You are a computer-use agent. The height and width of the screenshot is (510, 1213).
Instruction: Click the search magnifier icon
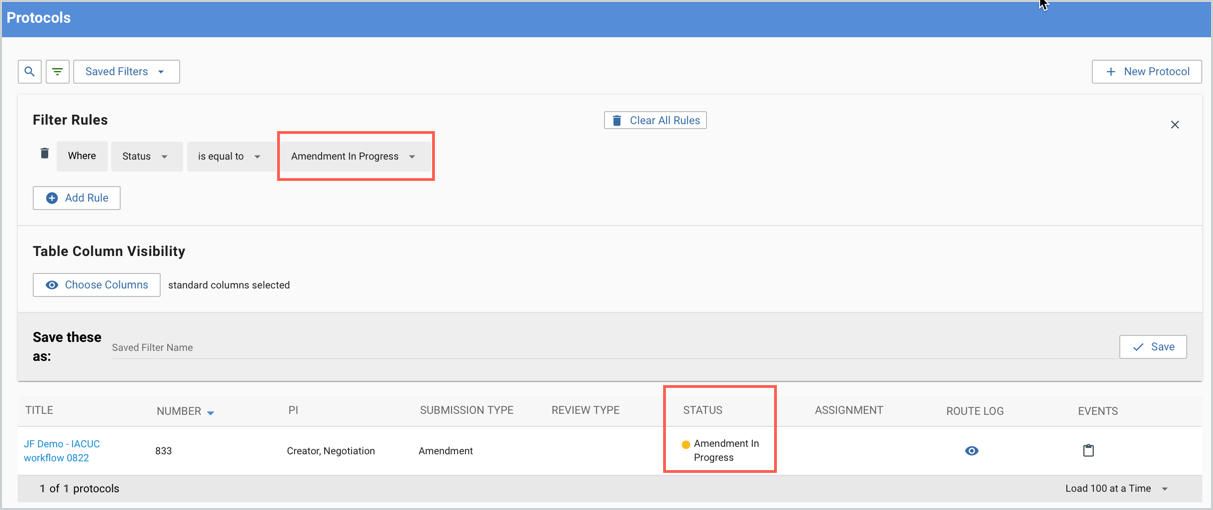(30, 72)
